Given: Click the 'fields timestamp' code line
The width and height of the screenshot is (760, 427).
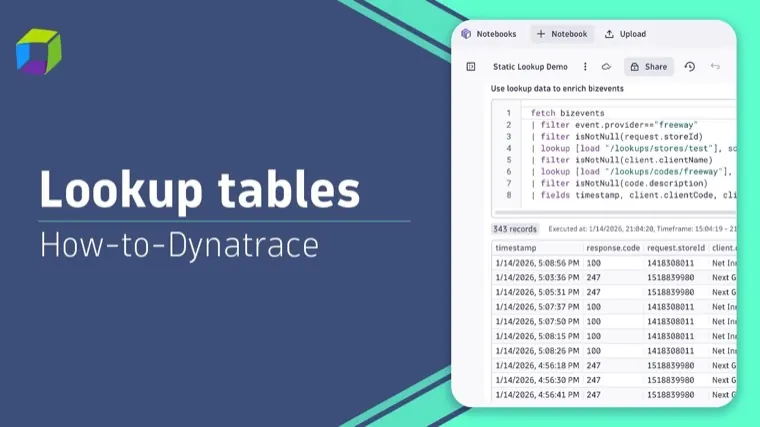Looking at the screenshot, I should (633, 195).
